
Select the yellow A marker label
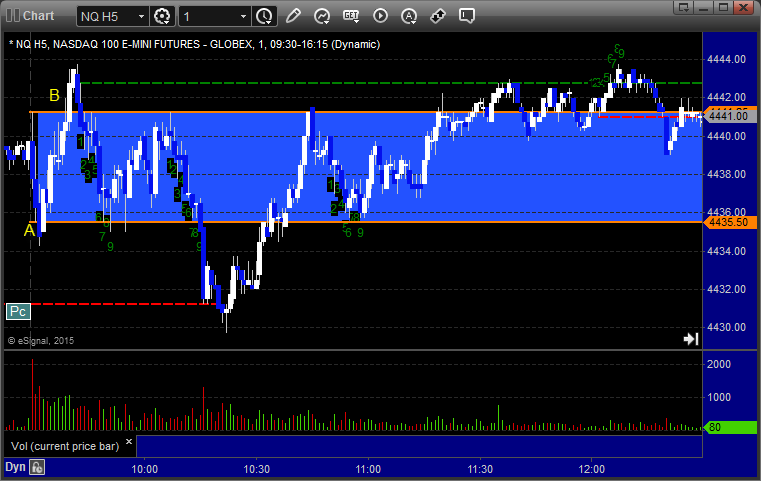(29, 230)
